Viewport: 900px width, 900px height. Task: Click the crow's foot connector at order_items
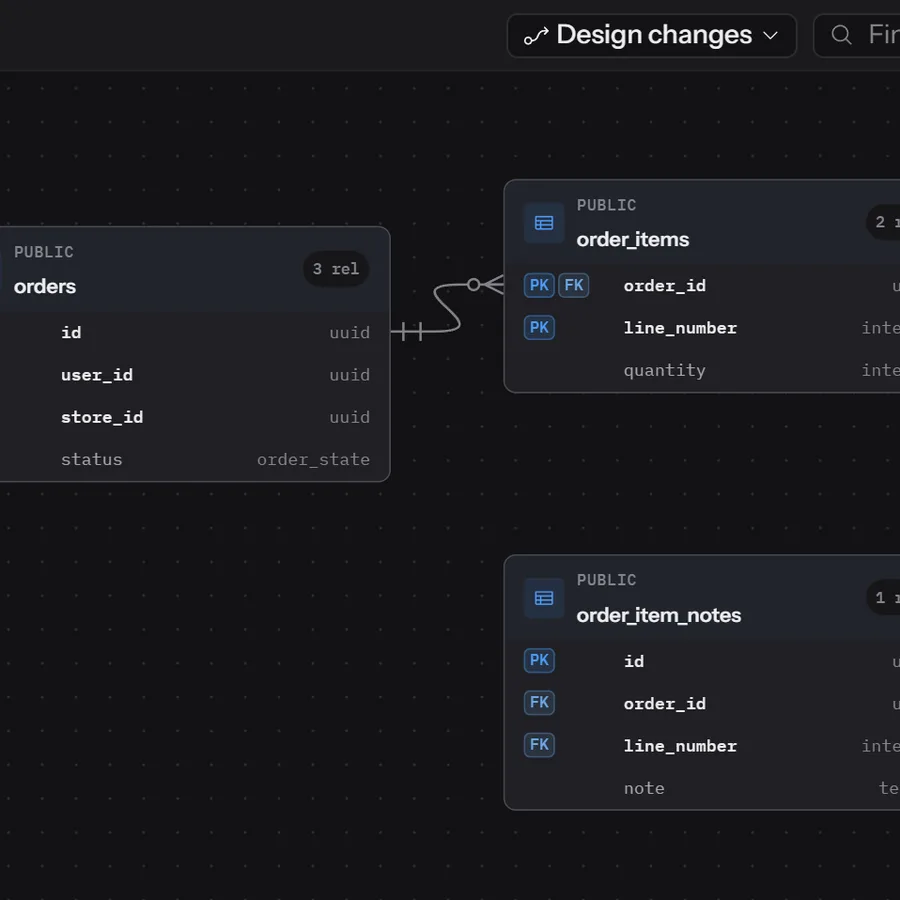pyautogui.click(x=492, y=285)
